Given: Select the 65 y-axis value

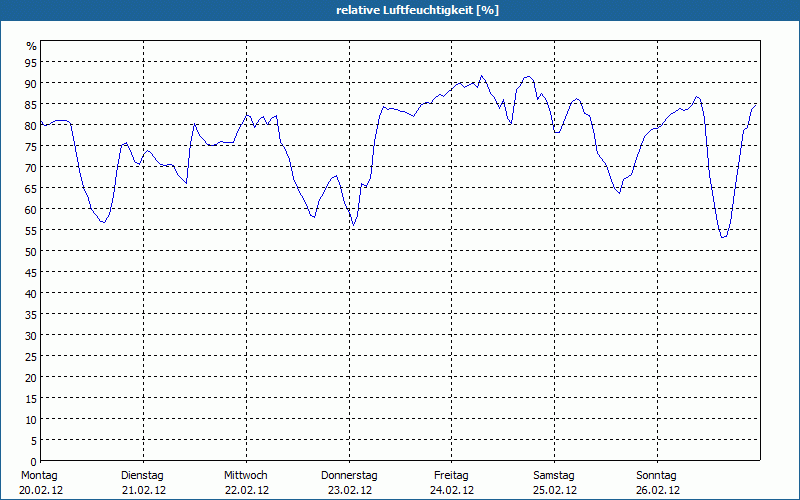Looking at the screenshot, I should (x=32, y=189).
